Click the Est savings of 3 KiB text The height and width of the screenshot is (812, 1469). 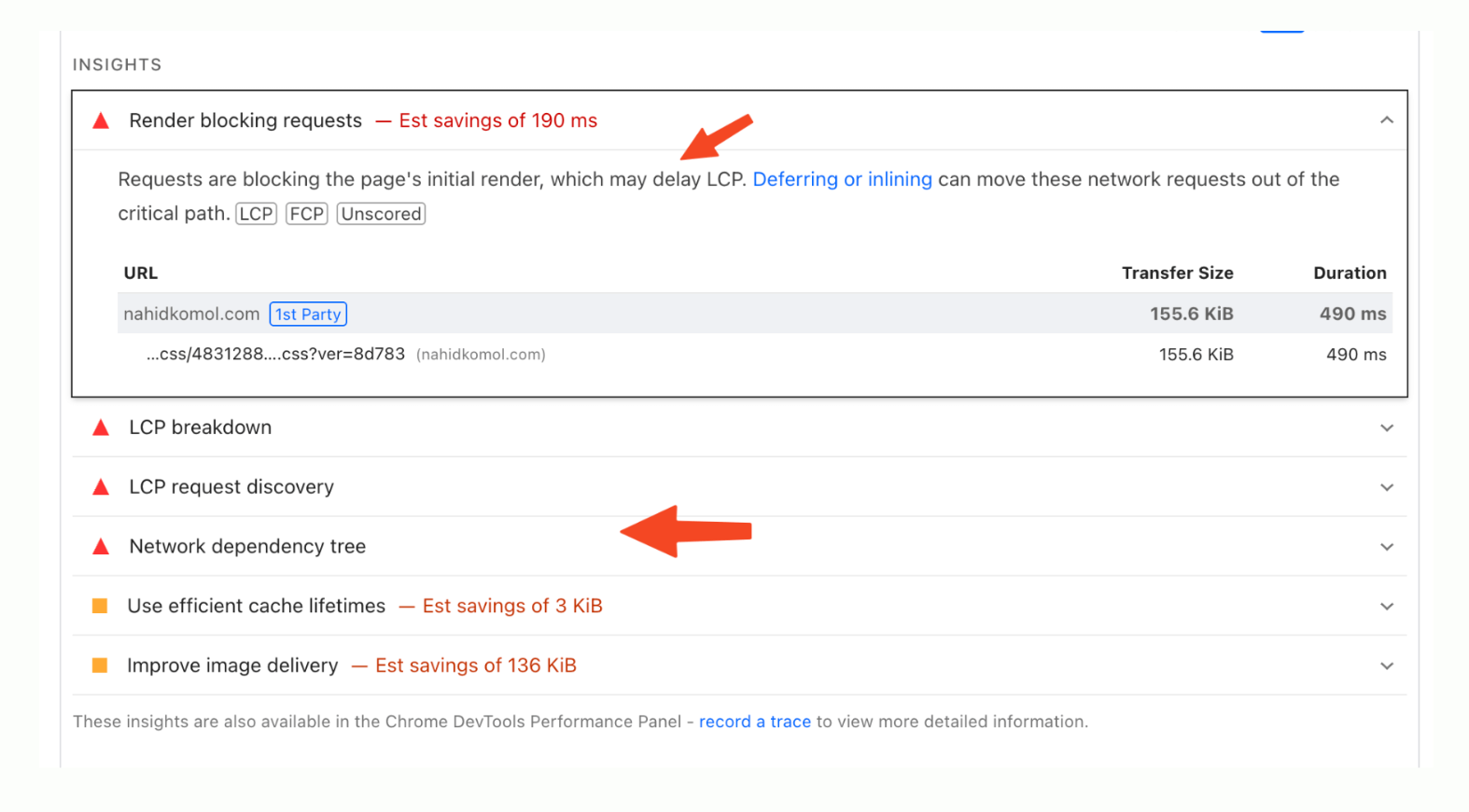pyautogui.click(x=512, y=606)
